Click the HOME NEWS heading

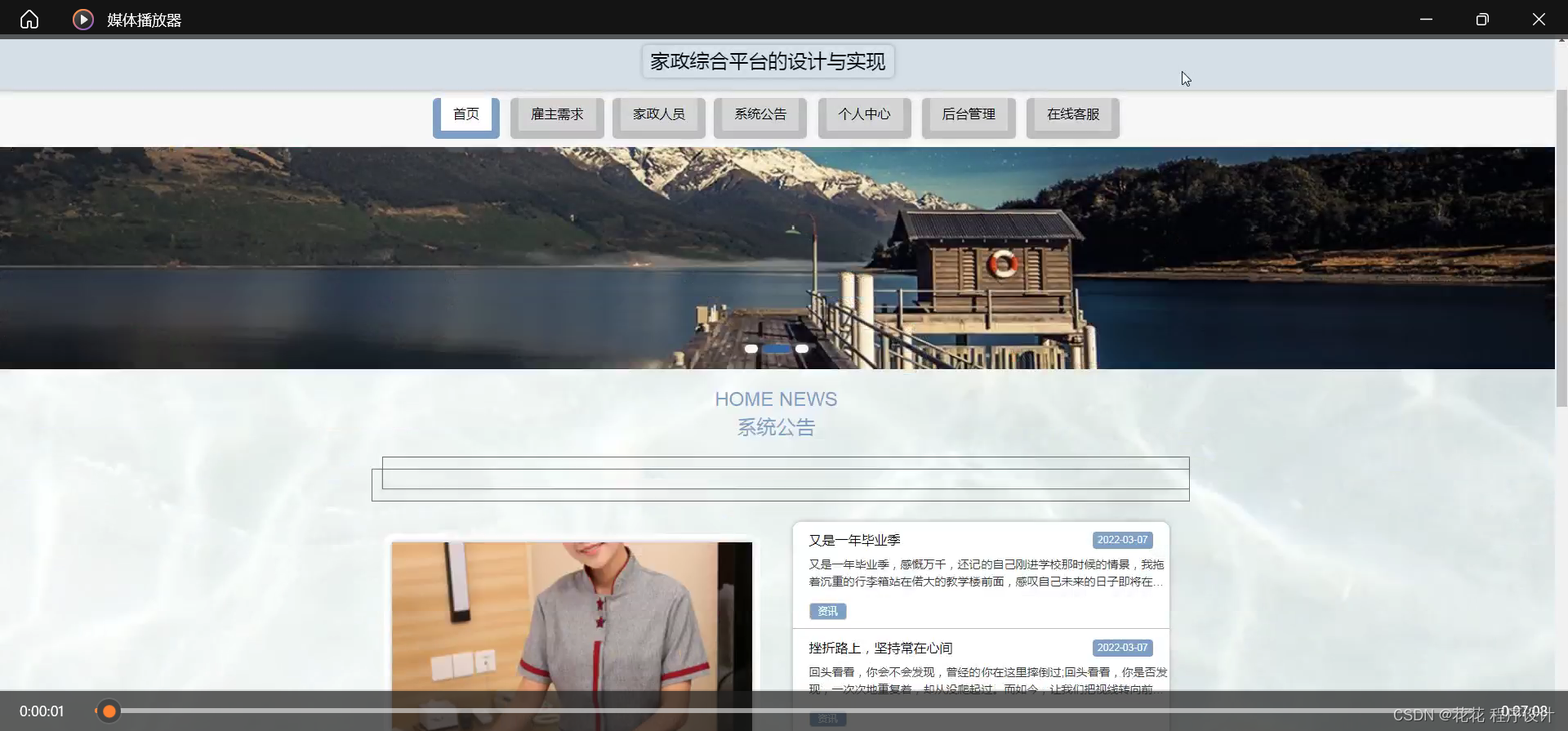tap(776, 399)
